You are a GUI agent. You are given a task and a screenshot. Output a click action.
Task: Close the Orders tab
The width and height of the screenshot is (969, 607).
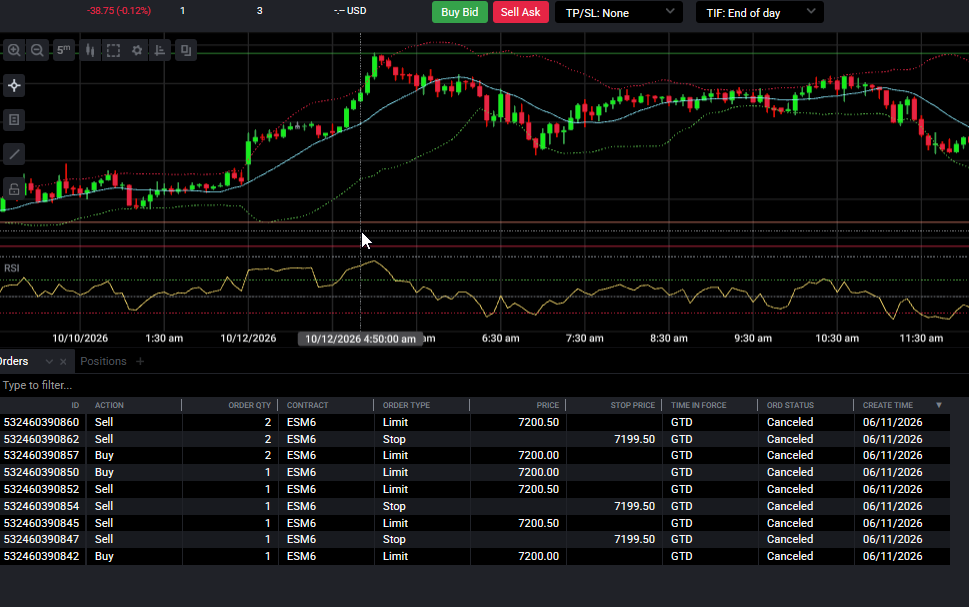coord(63,362)
